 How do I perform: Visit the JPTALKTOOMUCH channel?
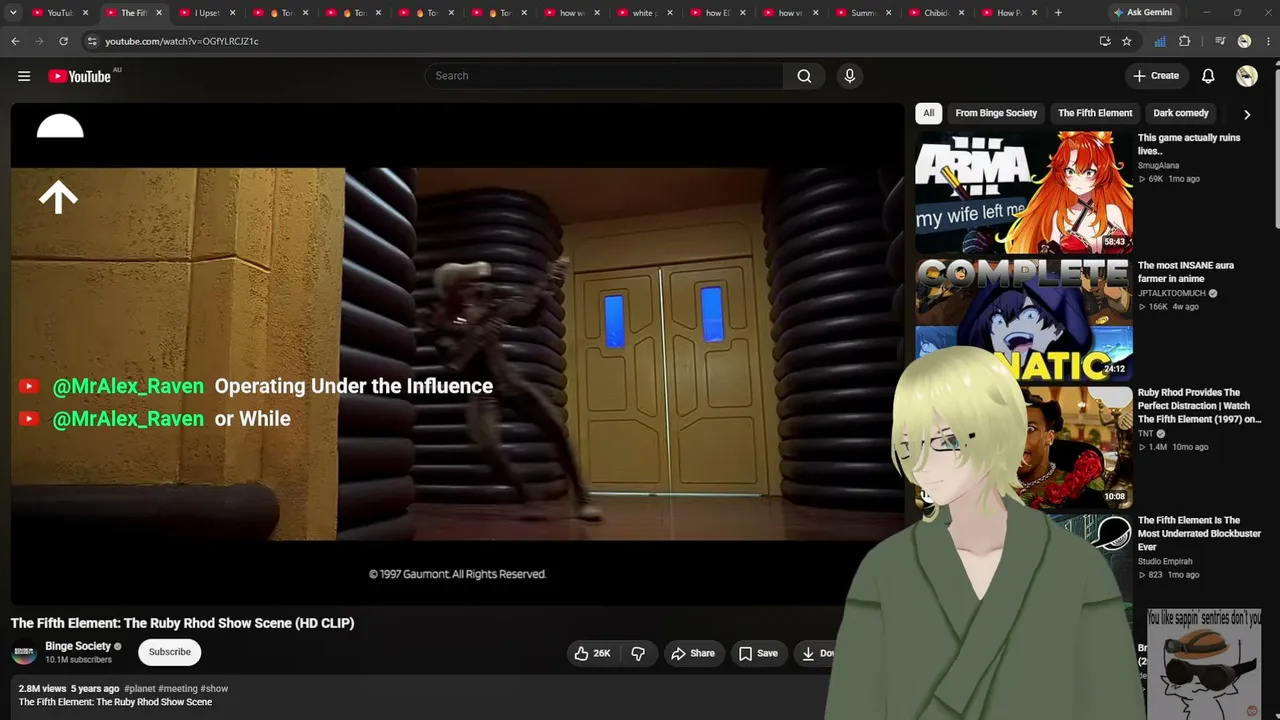1171,294
